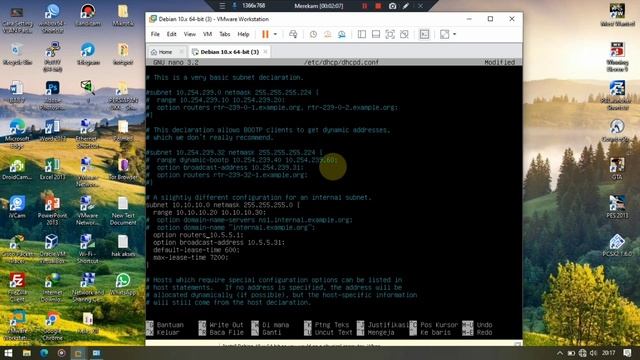The image size is (640, 360).
Task: Open the dropdown arrow next to pause button
Action: click(x=276, y=34)
